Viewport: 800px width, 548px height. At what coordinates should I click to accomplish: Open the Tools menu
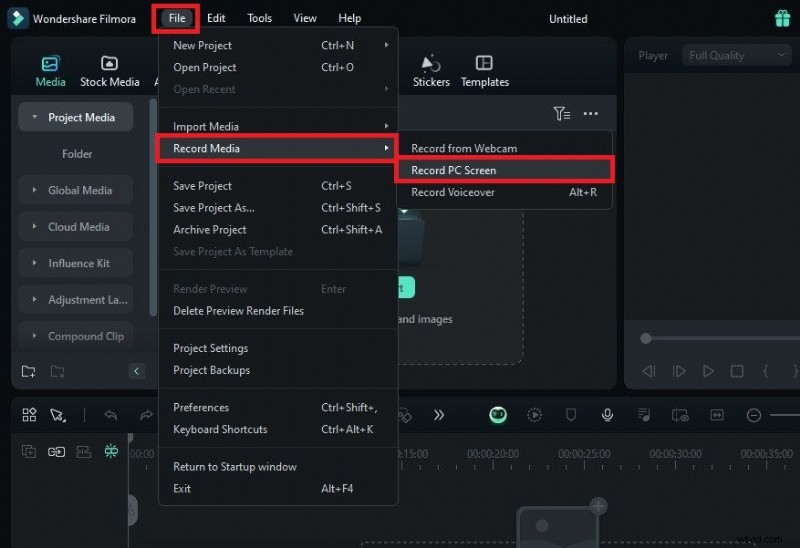click(259, 18)
